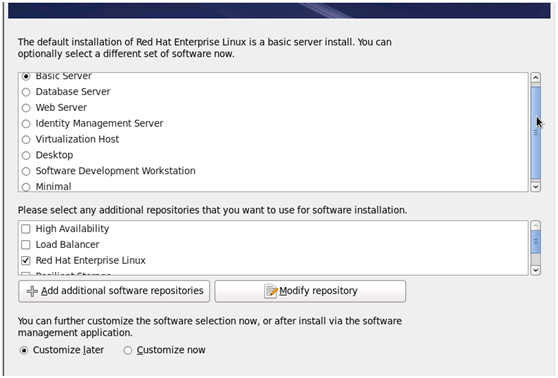Select the Desktop installation option
Screen dimensions: 558x378
(26, 156)
